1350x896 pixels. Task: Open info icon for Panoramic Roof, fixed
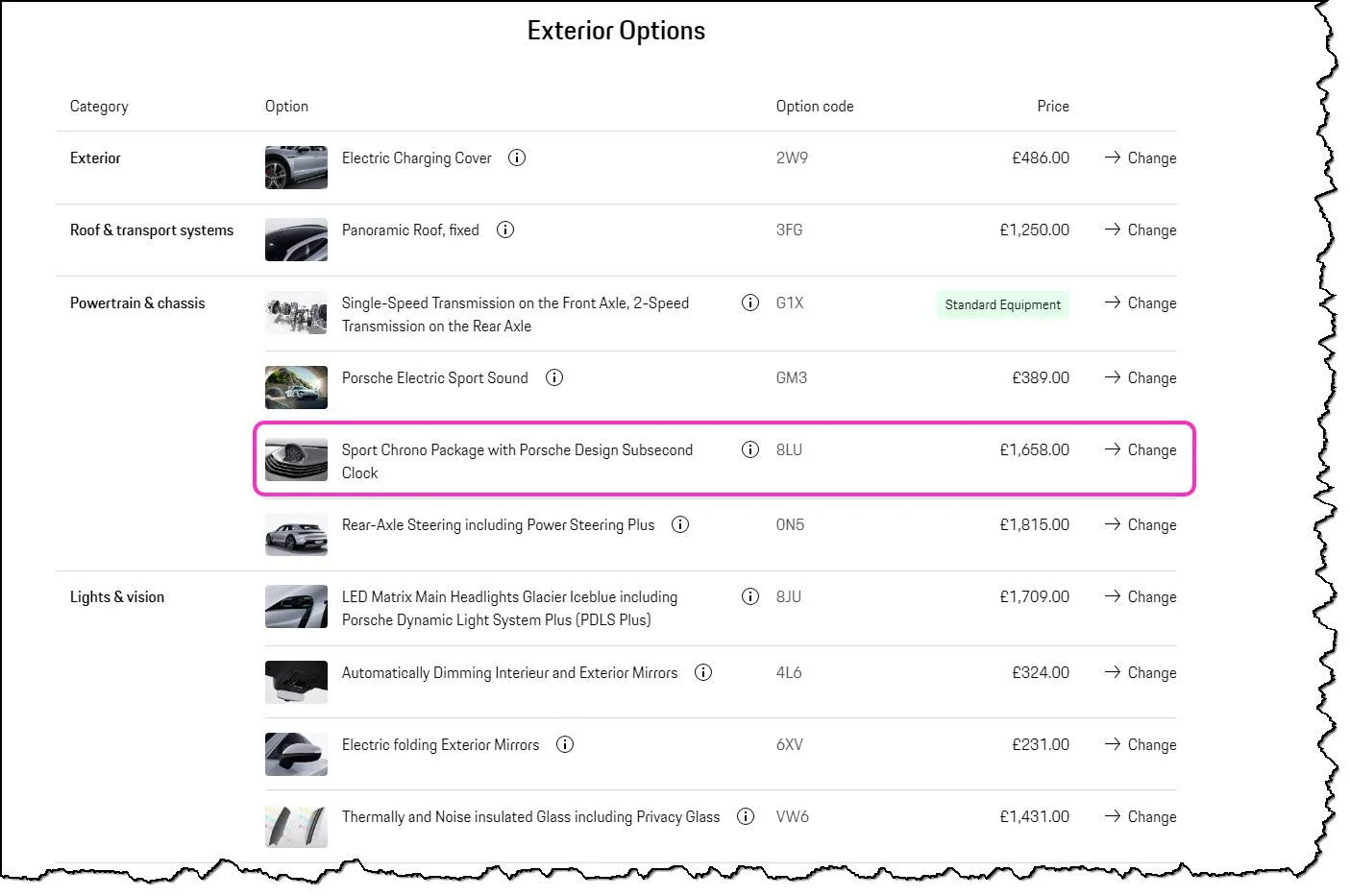click(505, 230)
